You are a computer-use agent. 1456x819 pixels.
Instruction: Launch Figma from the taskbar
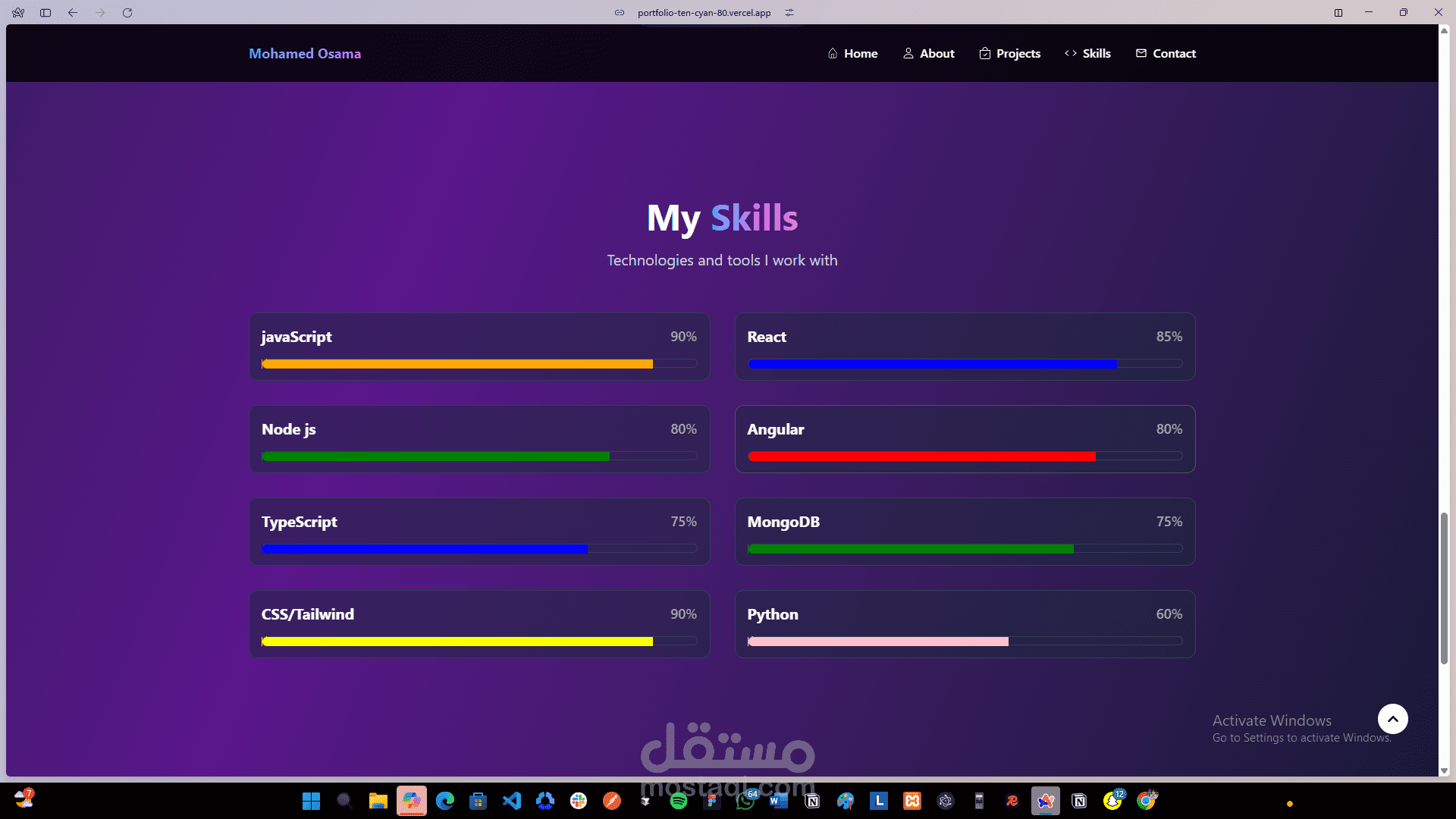click(712, 801)
